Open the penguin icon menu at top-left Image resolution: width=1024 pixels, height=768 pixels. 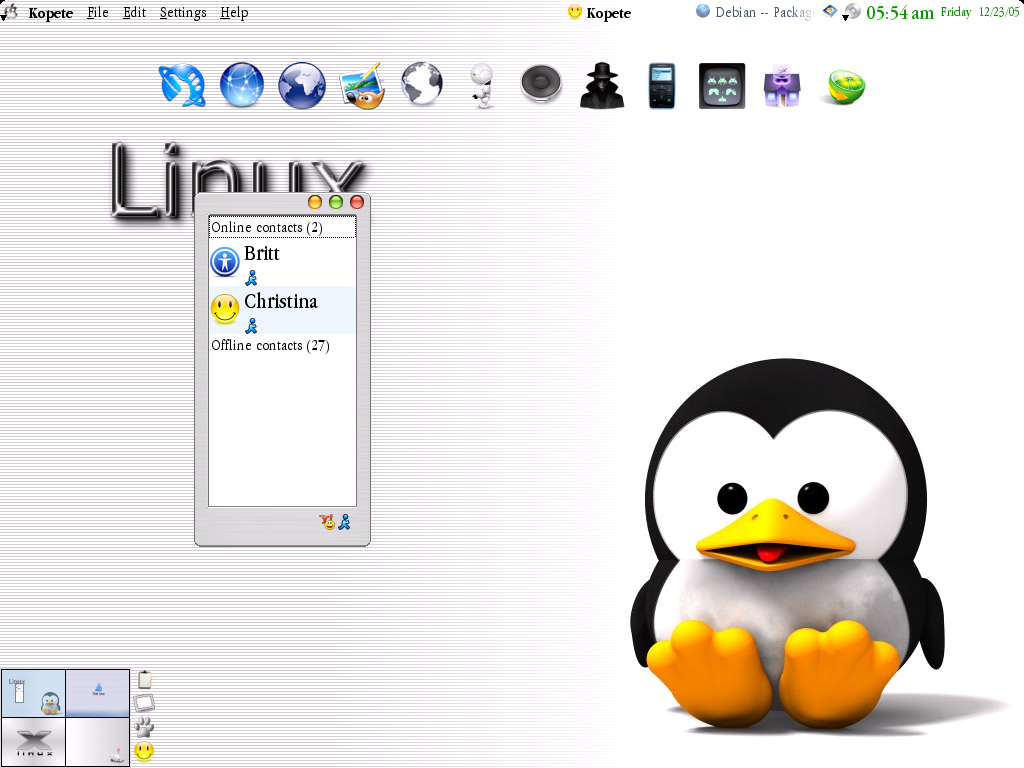[9, 11]
